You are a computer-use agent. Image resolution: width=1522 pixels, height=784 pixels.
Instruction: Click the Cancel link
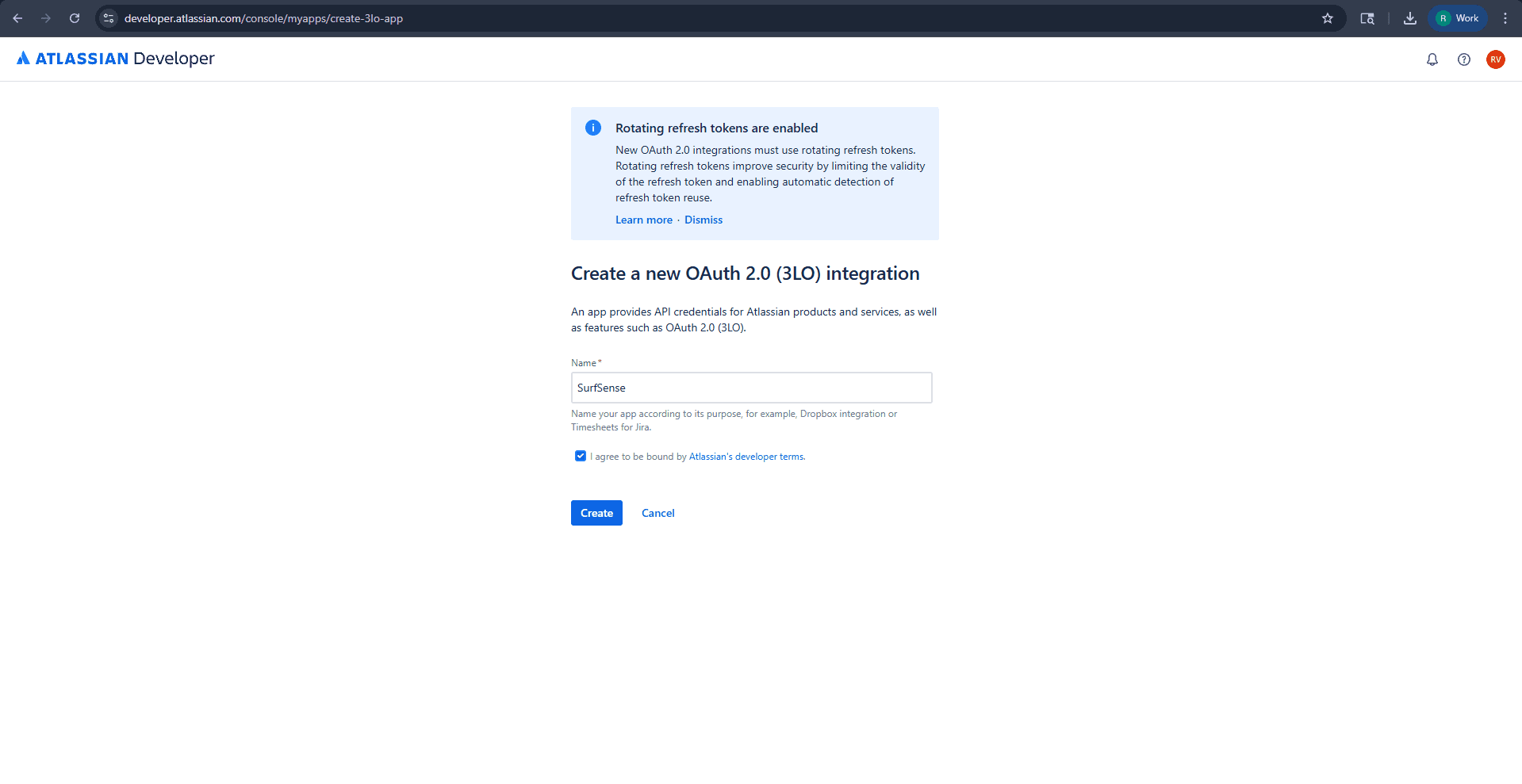point(657,513)
